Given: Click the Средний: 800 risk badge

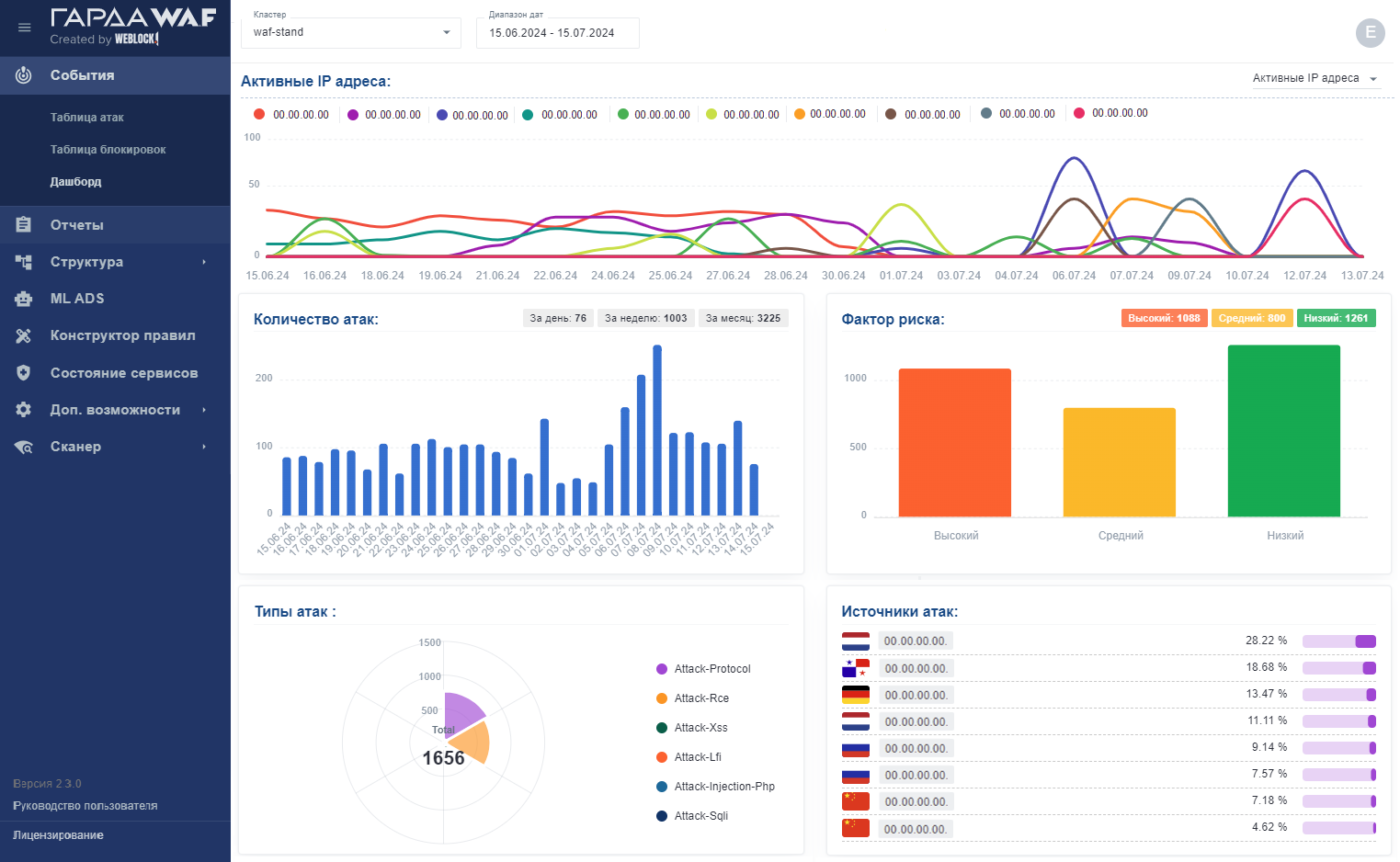Looking at the screenshot, I should pyautogui.click(x=1252, y=318).
